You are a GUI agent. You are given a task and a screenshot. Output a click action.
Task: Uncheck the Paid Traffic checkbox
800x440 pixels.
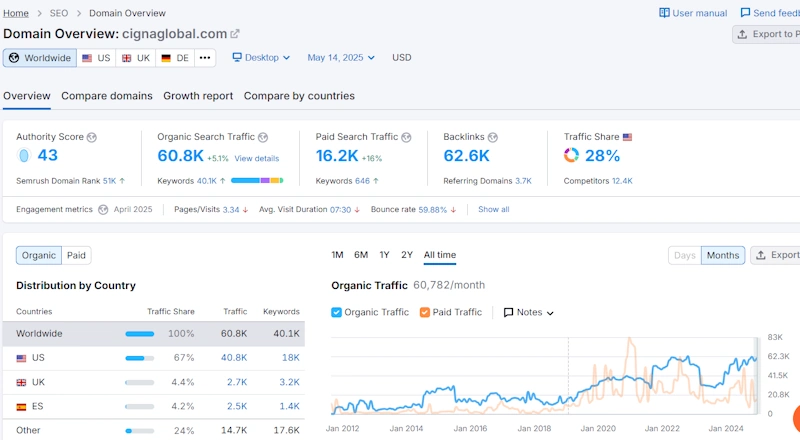point(424,312)
